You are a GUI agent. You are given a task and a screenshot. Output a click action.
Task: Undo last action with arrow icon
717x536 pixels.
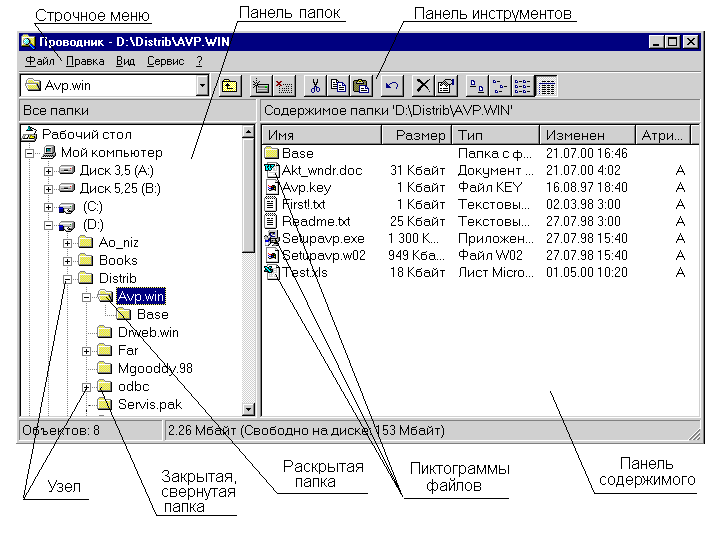pyautogui.click(x=392, y=86)
